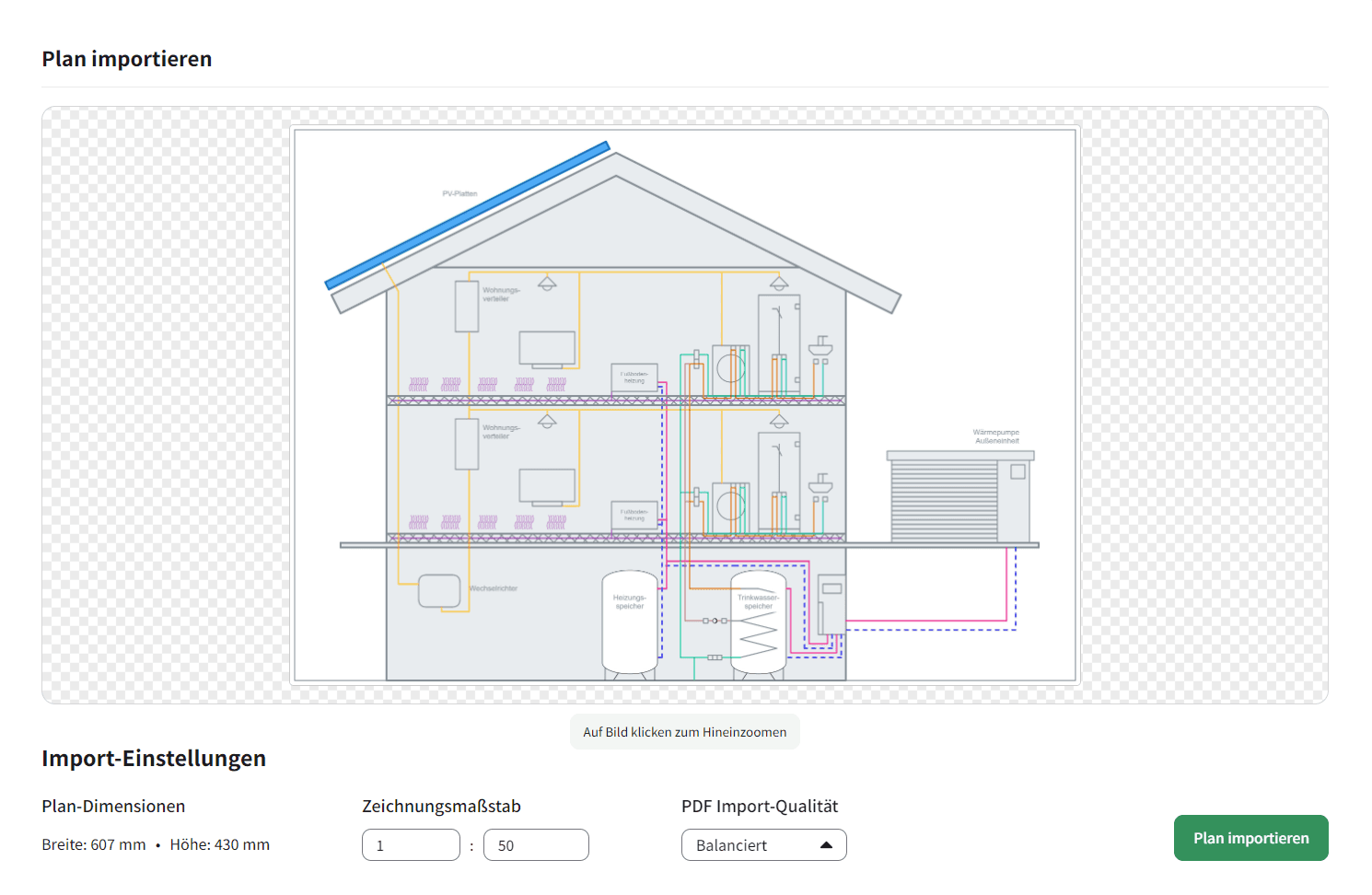Focus the scale field containing 1
Viewport: 1372px width, 895px height.
pos(411,845)
